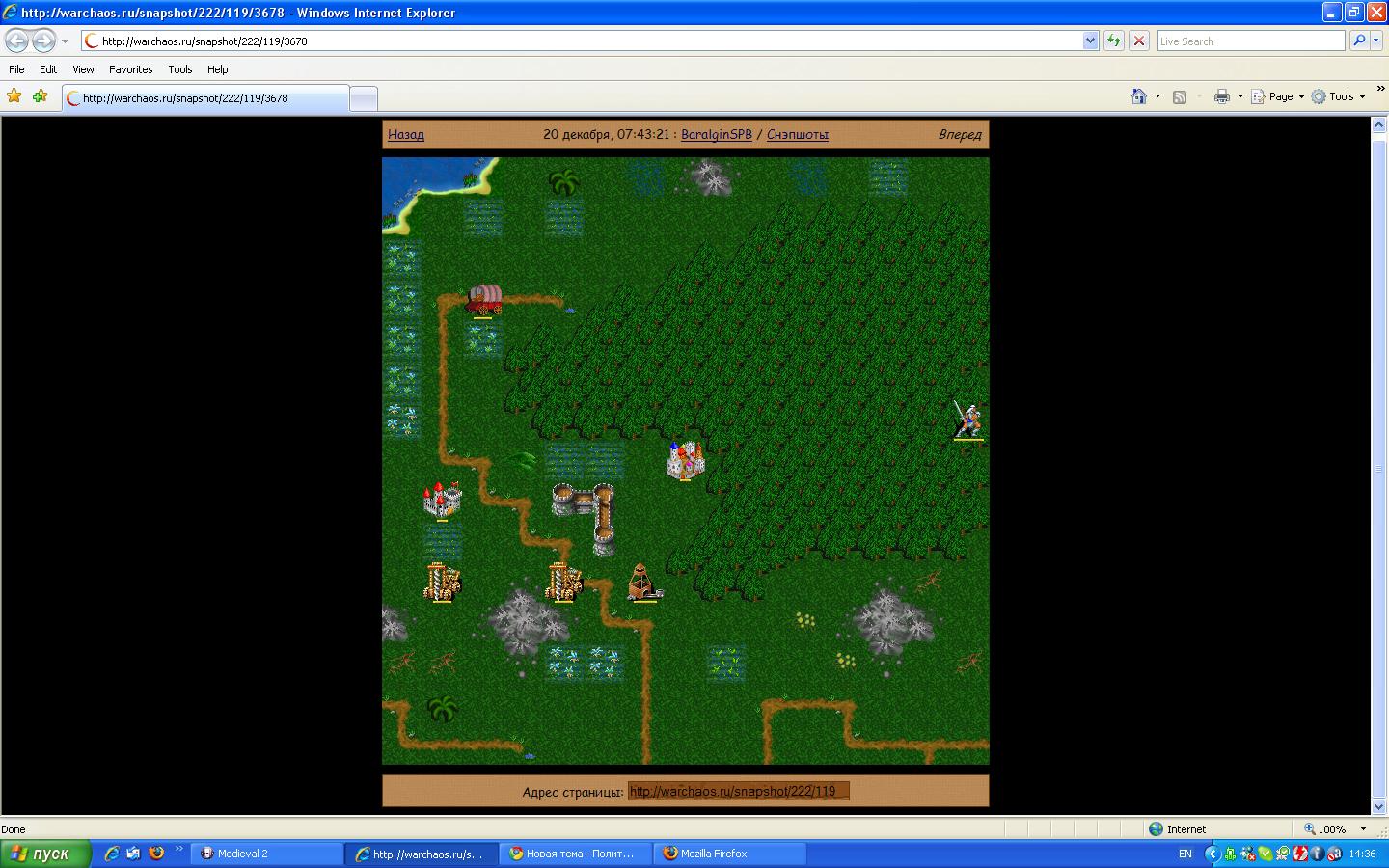This screenshot has height=868, width=1389.
Task: Expand the Print options dropdown arrow
Action: click(1240, 96)
